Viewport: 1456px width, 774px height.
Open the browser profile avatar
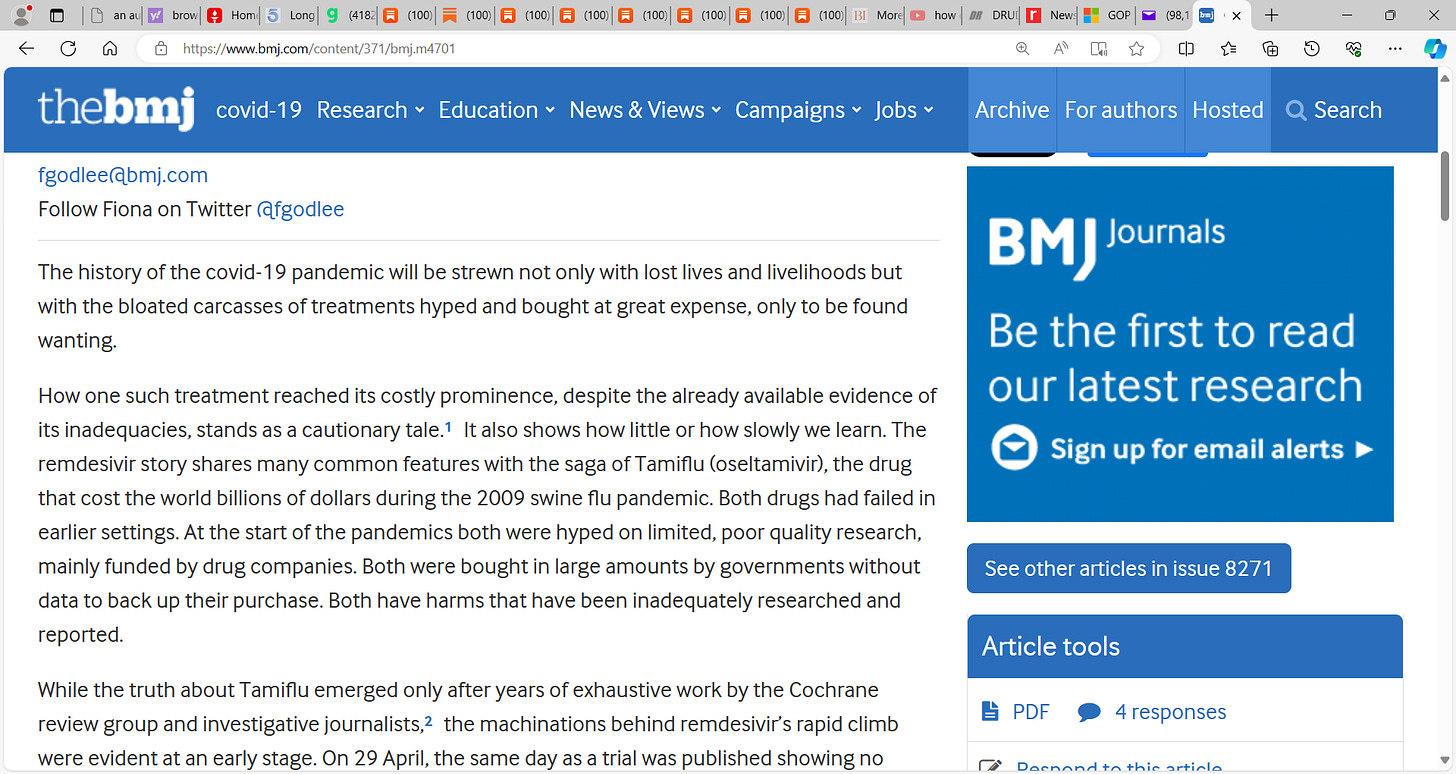tap(21, 15)
